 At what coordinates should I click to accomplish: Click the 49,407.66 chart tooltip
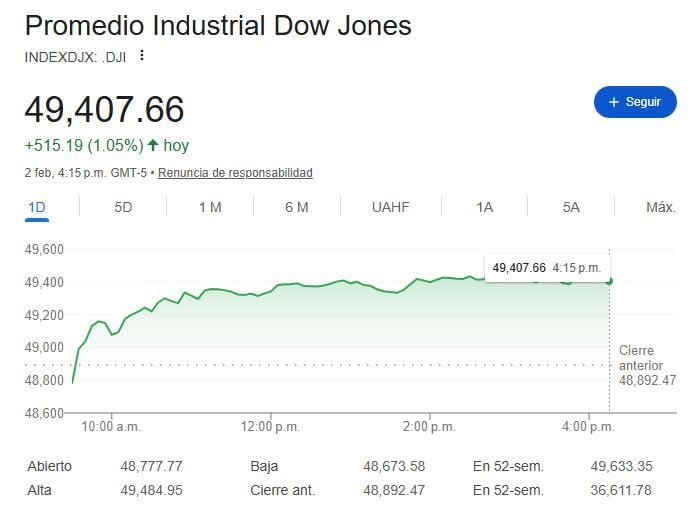coord(546,267)
